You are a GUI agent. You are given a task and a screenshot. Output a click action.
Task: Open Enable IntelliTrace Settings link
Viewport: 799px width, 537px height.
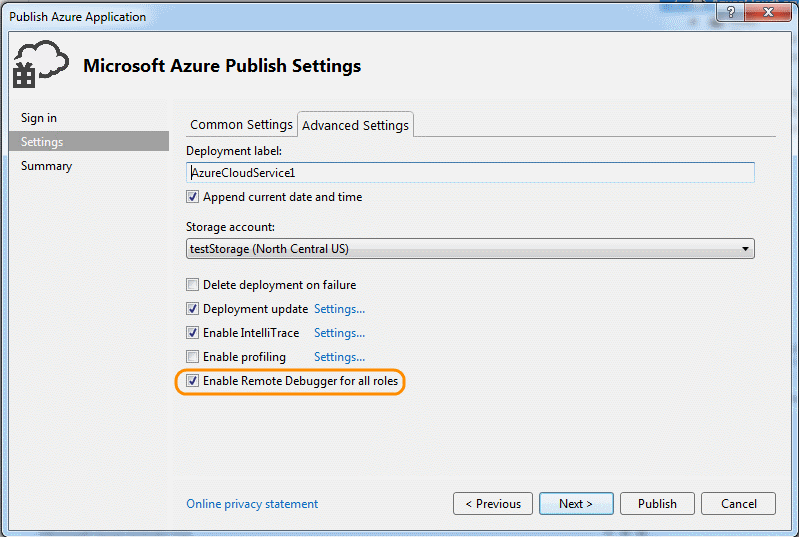(x=339, y=333)
